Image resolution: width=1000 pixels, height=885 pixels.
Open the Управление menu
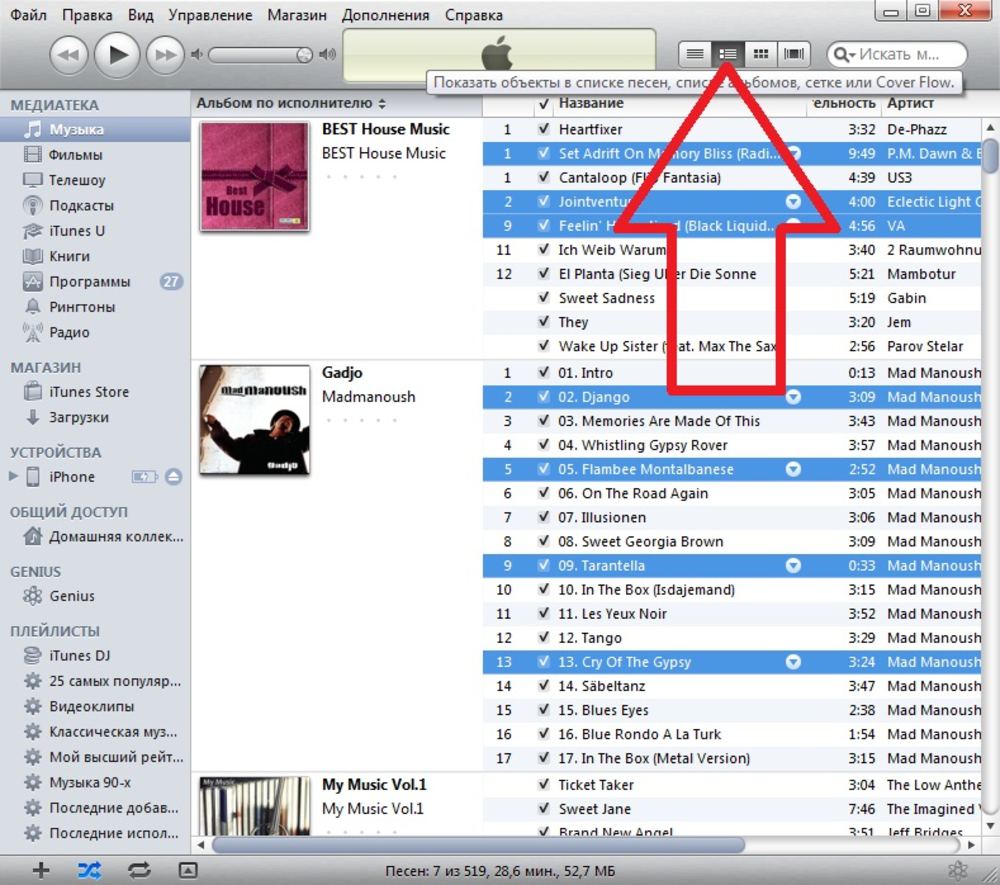click(x=210, y=15)
